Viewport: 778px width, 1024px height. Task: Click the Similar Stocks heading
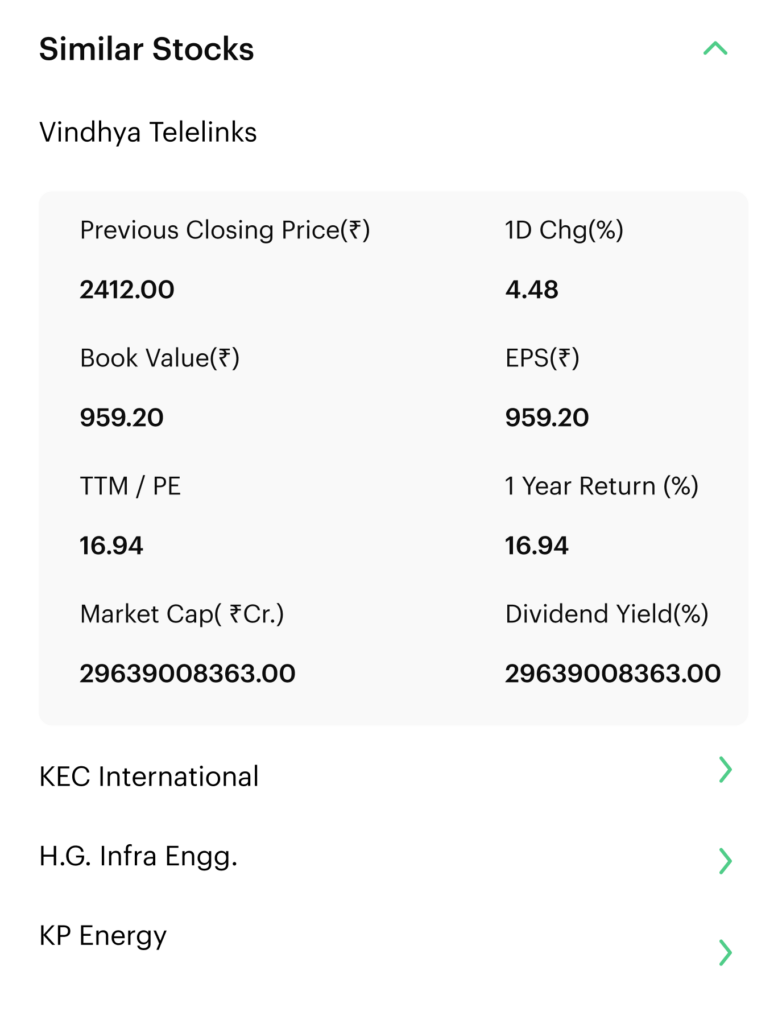(146, 49)
